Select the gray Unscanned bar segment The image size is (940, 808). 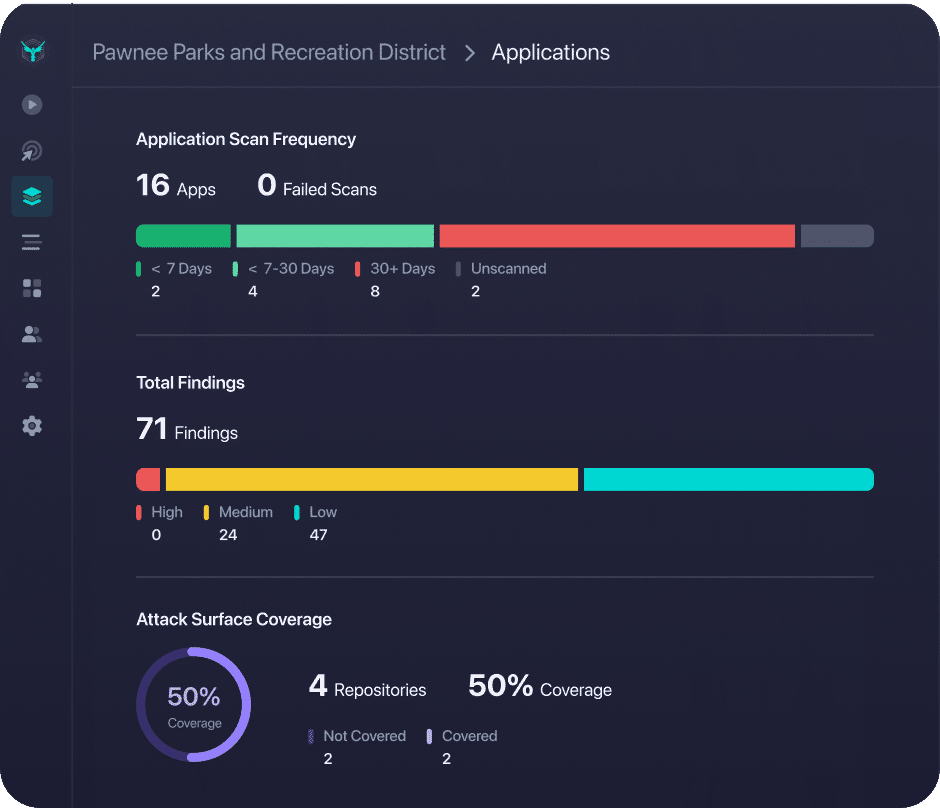pos(837,236)
